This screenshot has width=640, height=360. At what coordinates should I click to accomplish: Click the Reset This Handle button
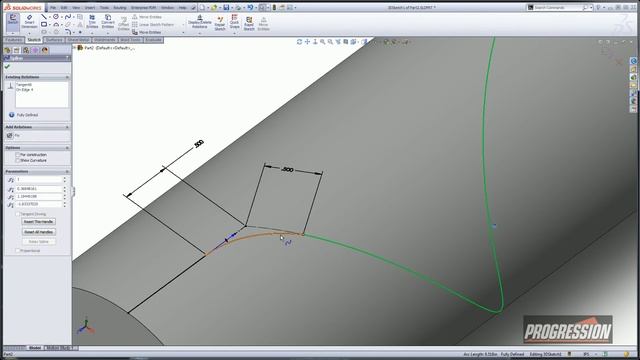click(x=38, y=222)
